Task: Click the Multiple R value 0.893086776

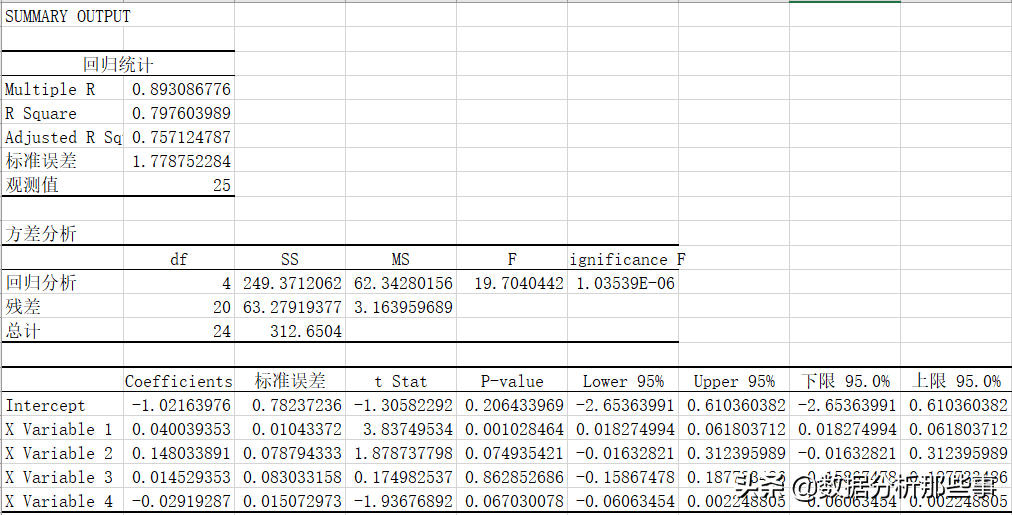Action: [181, 89]
